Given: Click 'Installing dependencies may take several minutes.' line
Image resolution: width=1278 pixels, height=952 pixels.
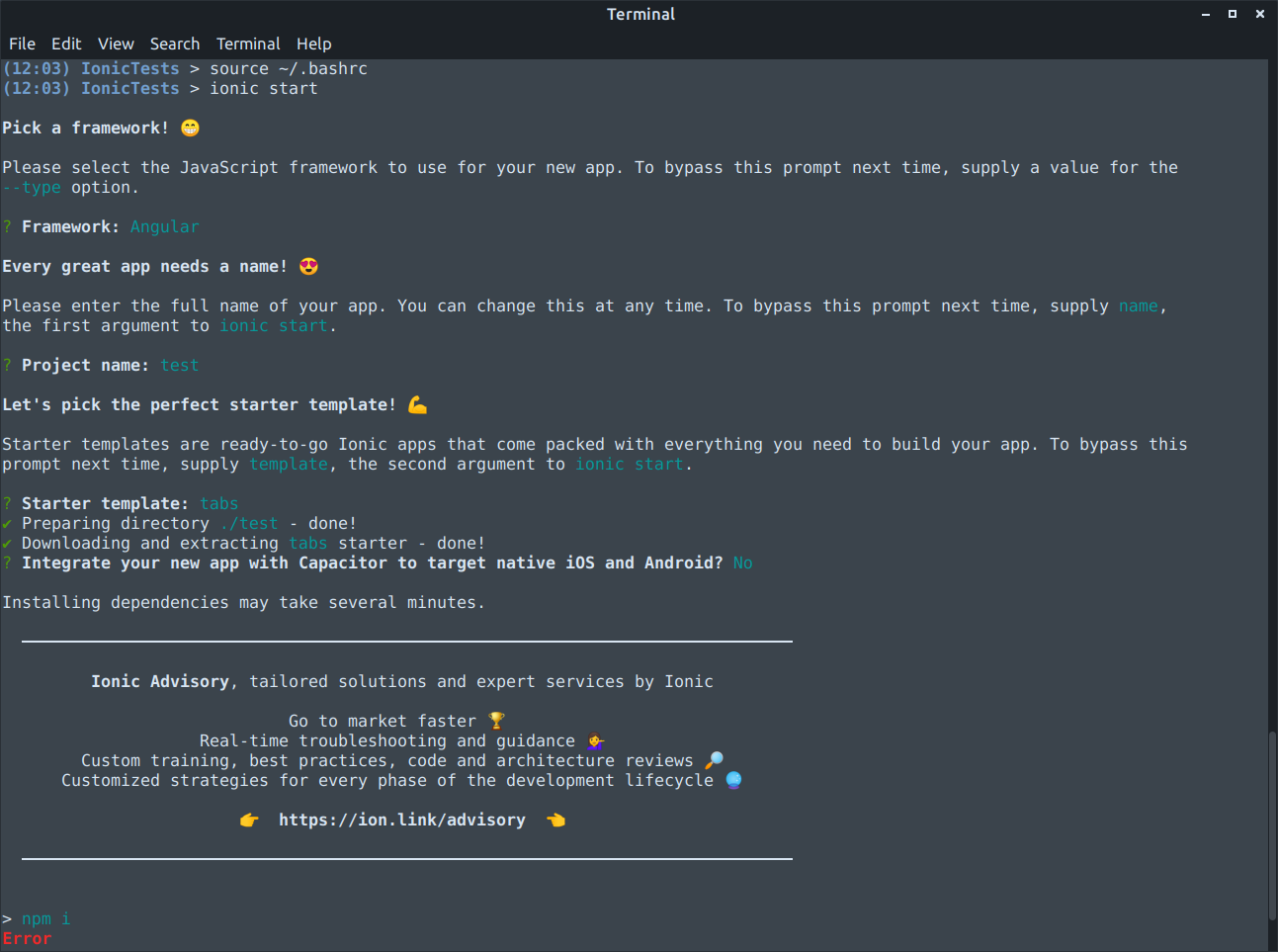Looking at the screenshot, I should pyautogui.click(x=243, y=602).
